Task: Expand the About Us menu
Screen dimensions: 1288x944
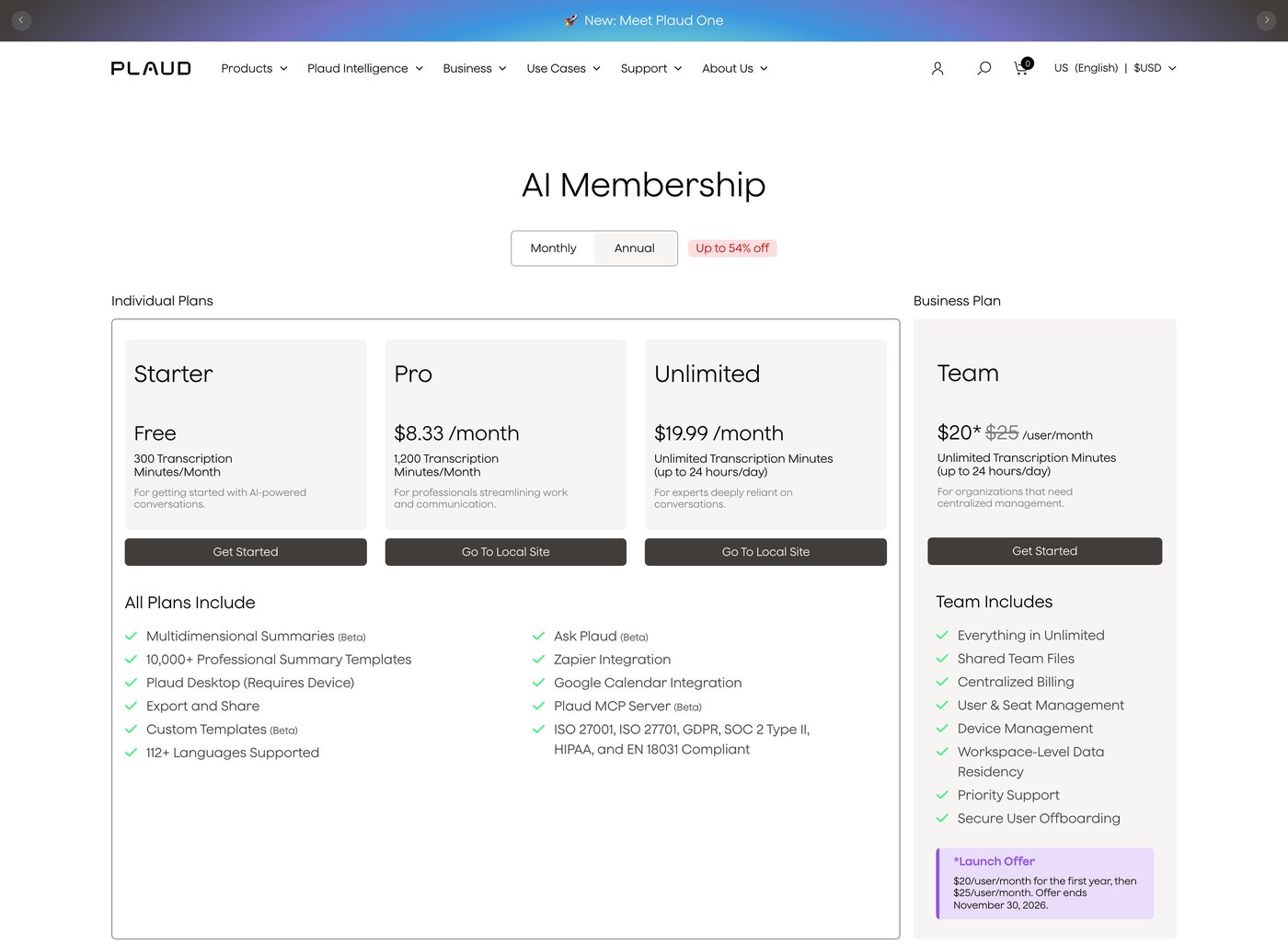Action: 735,68
